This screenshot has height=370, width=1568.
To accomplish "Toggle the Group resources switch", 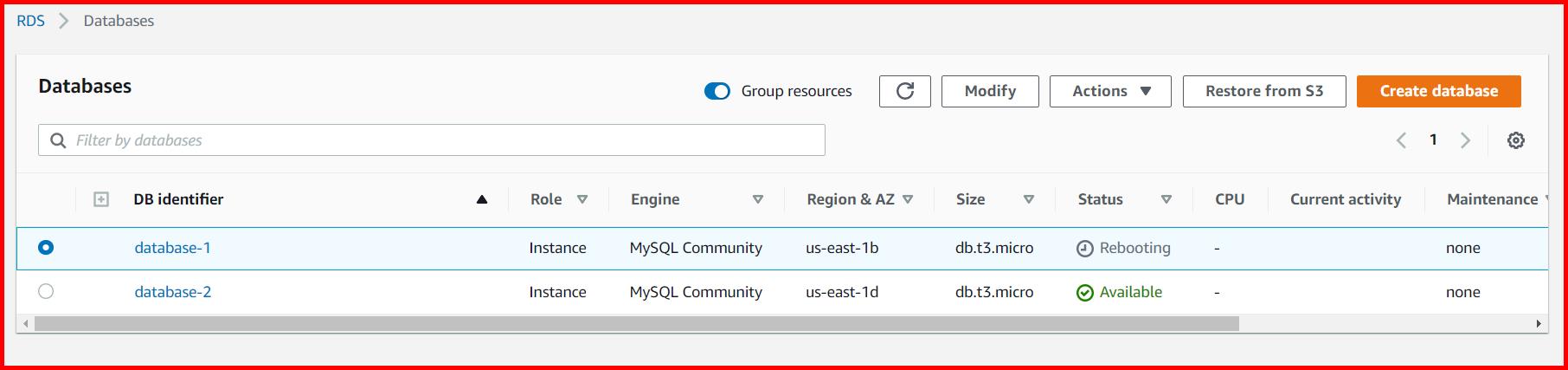I will (x=717, y=91).
